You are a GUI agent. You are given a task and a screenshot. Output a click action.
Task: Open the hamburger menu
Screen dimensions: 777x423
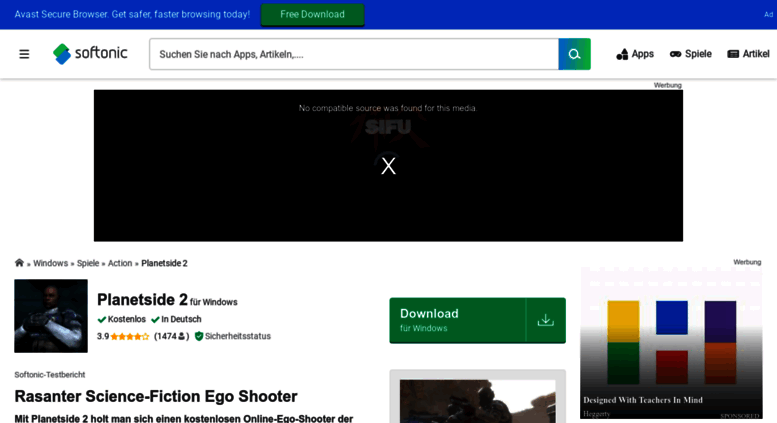pos(24,54)
